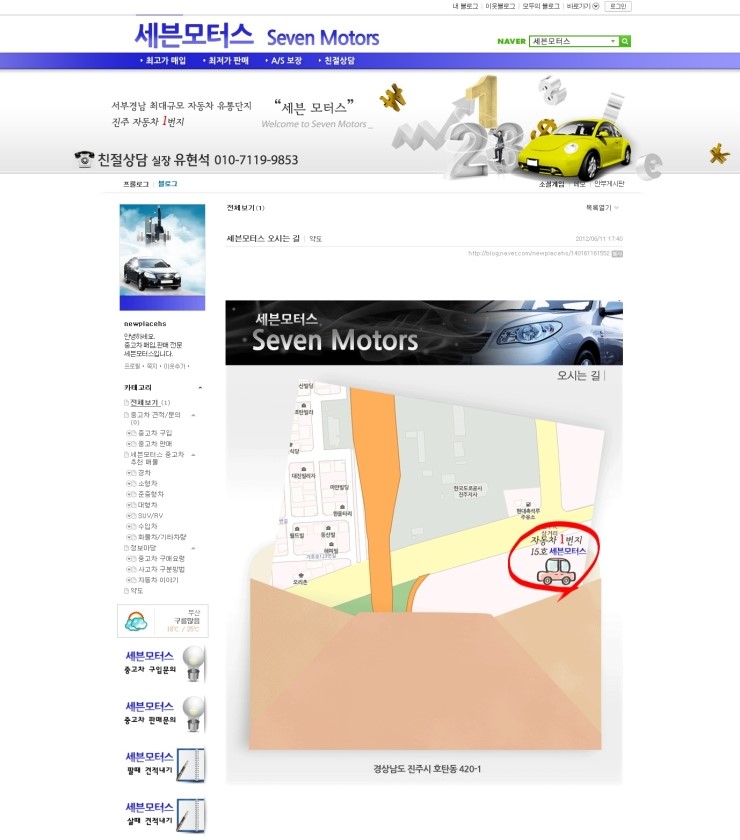The image size is (740, 840).
Task: Select the 소형차 subcategory
Action: [148, 484]
